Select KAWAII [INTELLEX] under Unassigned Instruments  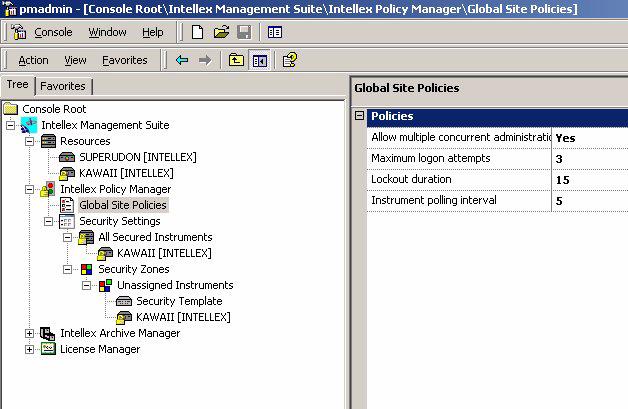(x=183, y=317)
